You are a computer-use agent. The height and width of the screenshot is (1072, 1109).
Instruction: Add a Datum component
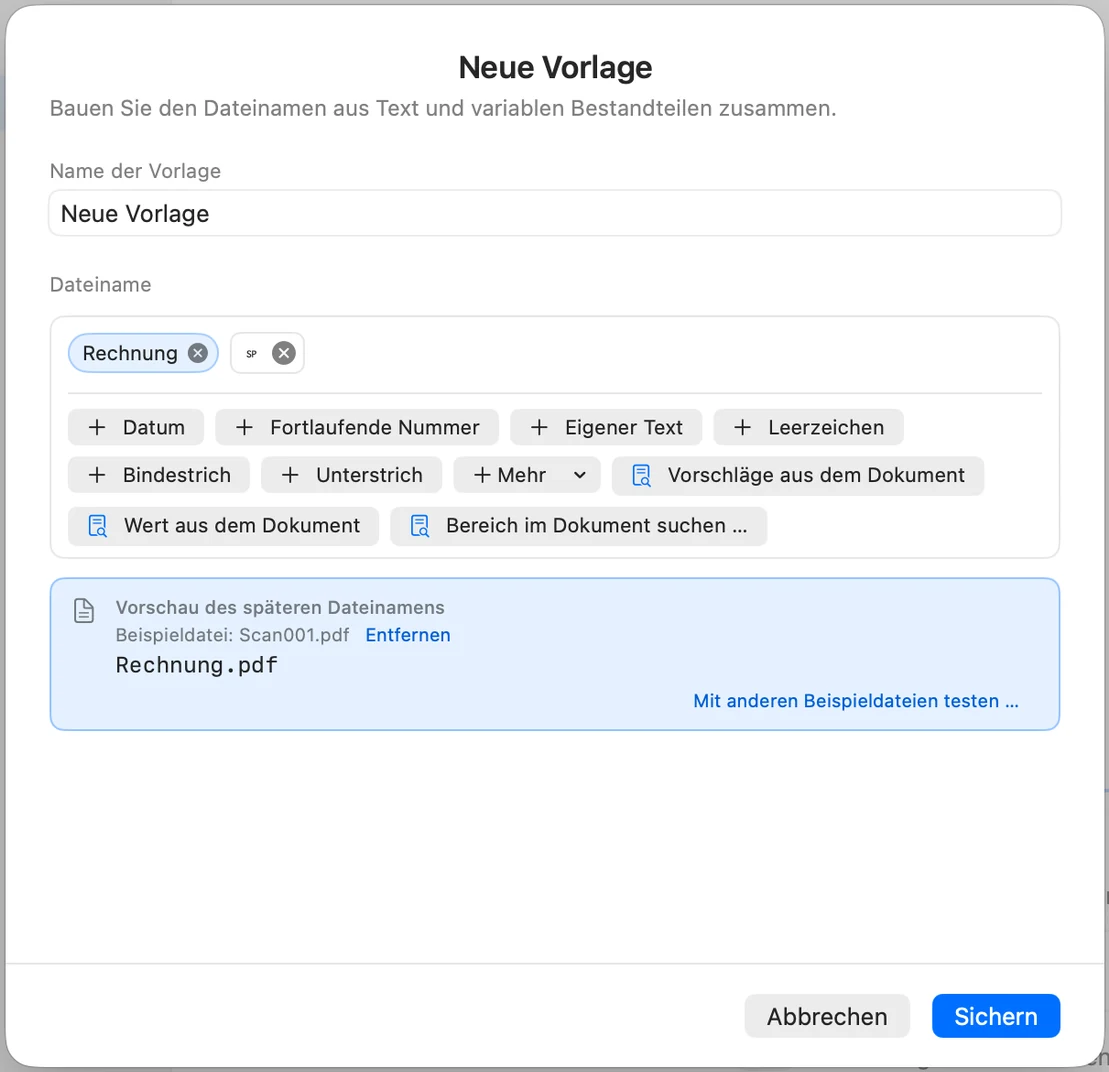pos(136,427)
